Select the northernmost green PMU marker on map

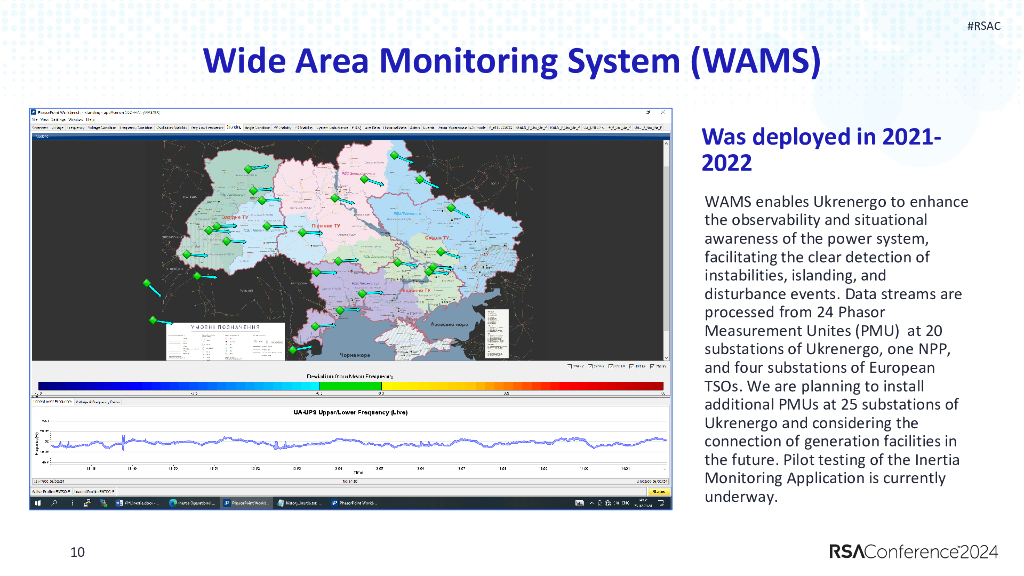click(x=394, y=155)
